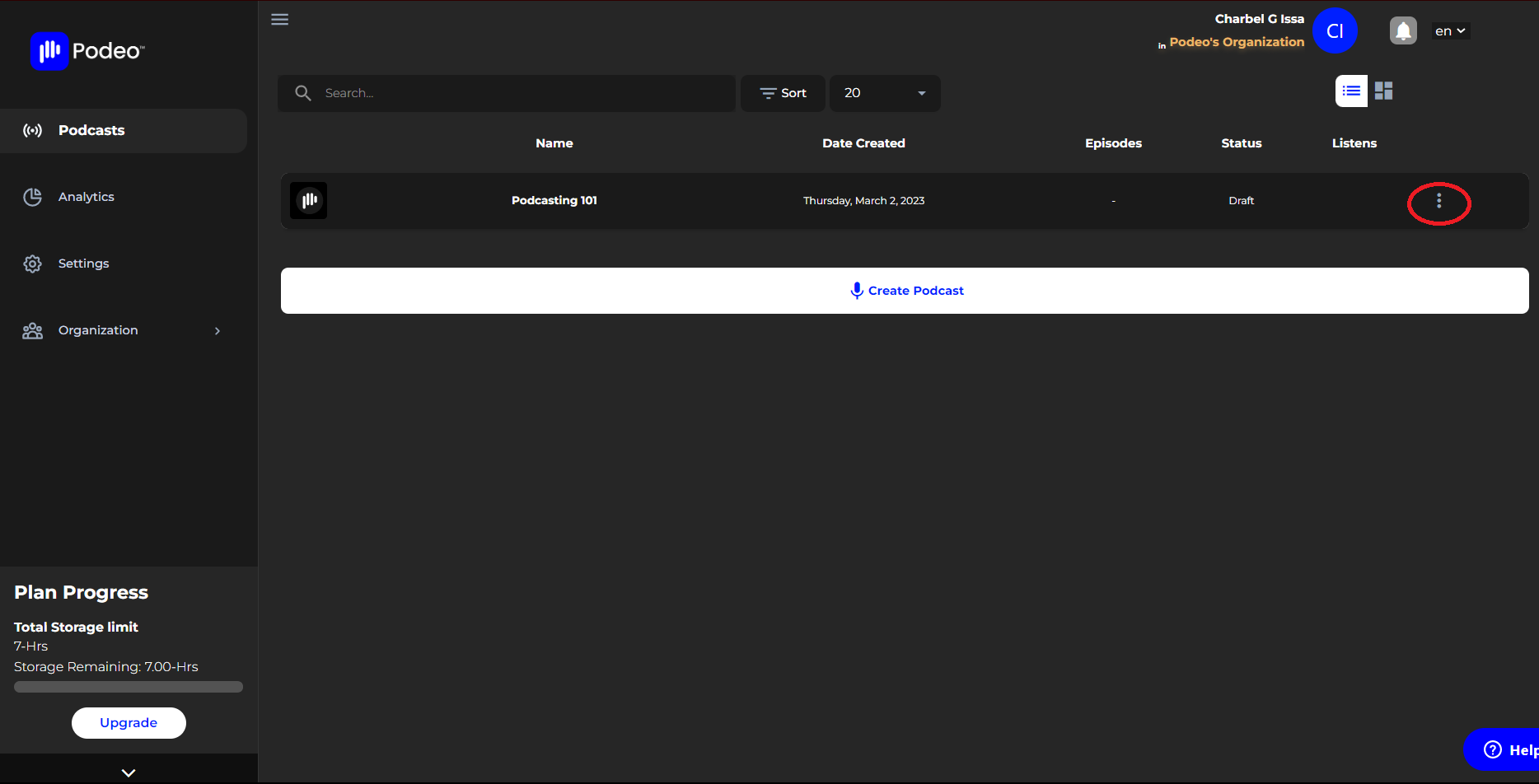
Task: Click Podeo's Organization link
Action: [1237, 42]
